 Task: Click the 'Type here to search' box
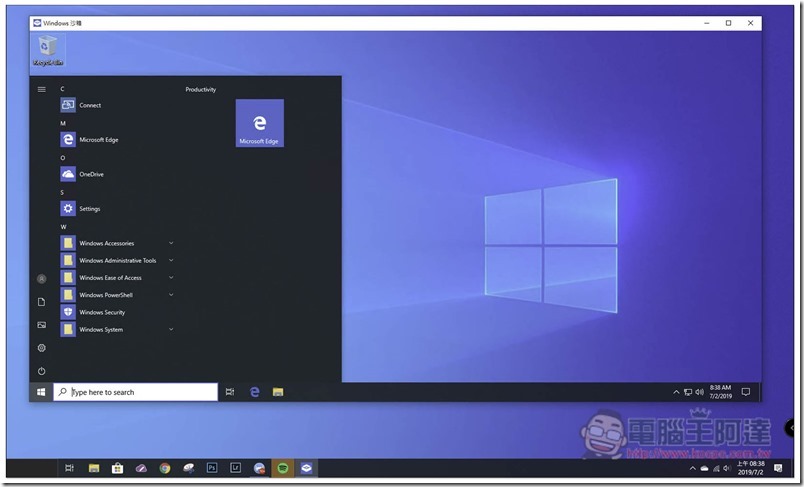click(x=135, y=392)
